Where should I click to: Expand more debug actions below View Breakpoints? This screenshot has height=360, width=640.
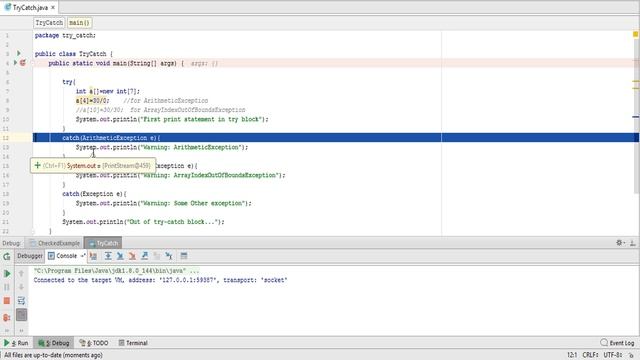pos(7,331)
